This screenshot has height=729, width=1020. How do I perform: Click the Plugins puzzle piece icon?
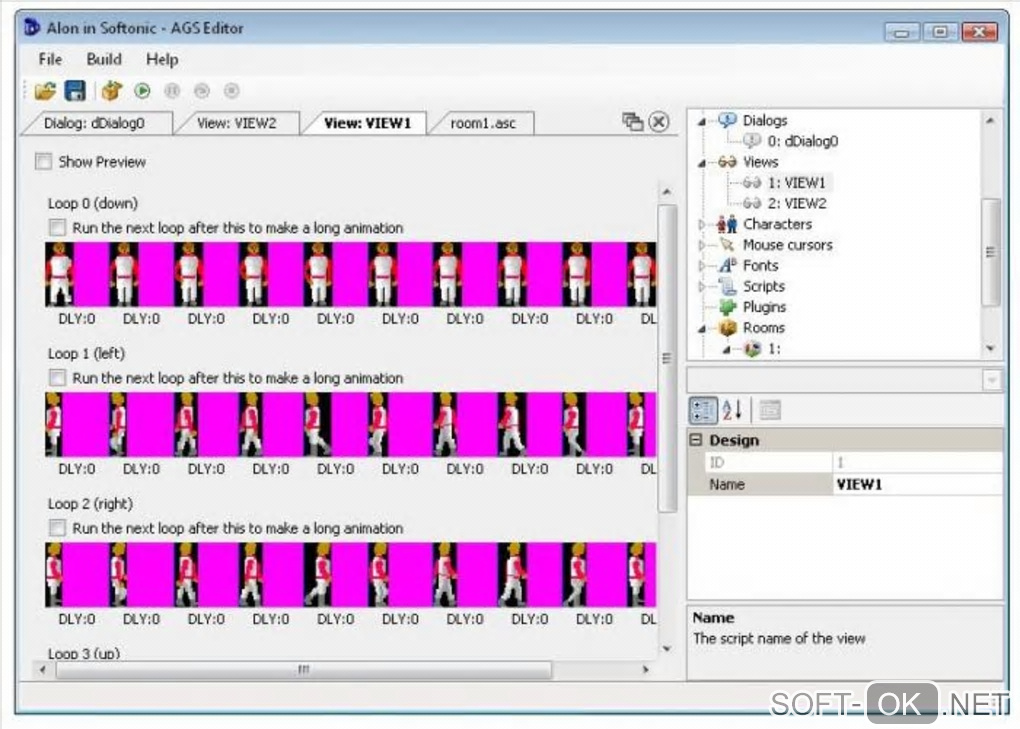pyautogui.click(x=727, y=307)
